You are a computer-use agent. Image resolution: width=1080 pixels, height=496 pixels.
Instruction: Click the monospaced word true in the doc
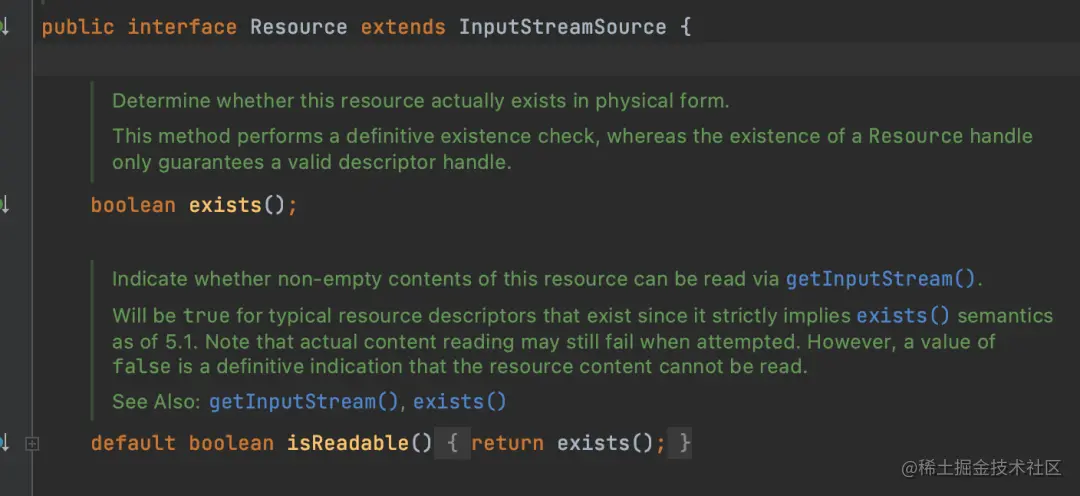click(x=207, y=316)
